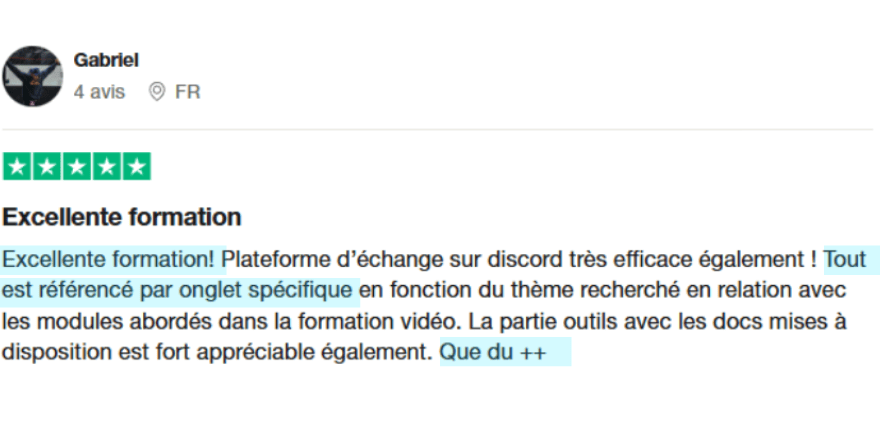Click the location pin icon
This screenshot has height=440, width=880.
(x=157, y=91)
